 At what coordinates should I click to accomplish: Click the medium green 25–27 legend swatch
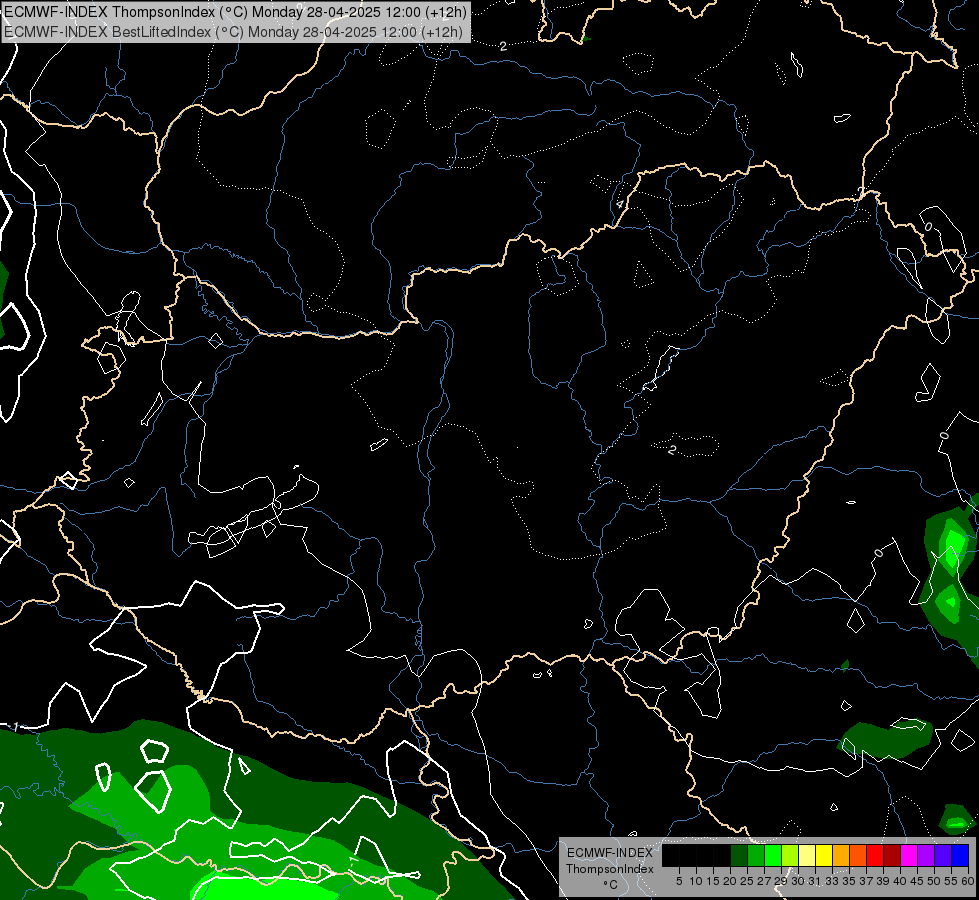(756, 855)
